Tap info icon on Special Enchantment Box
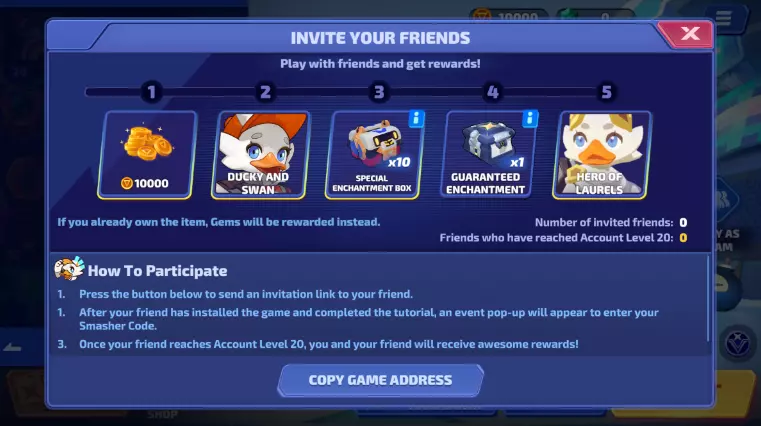Screen dimensions: 761x426 click(416, 119)
